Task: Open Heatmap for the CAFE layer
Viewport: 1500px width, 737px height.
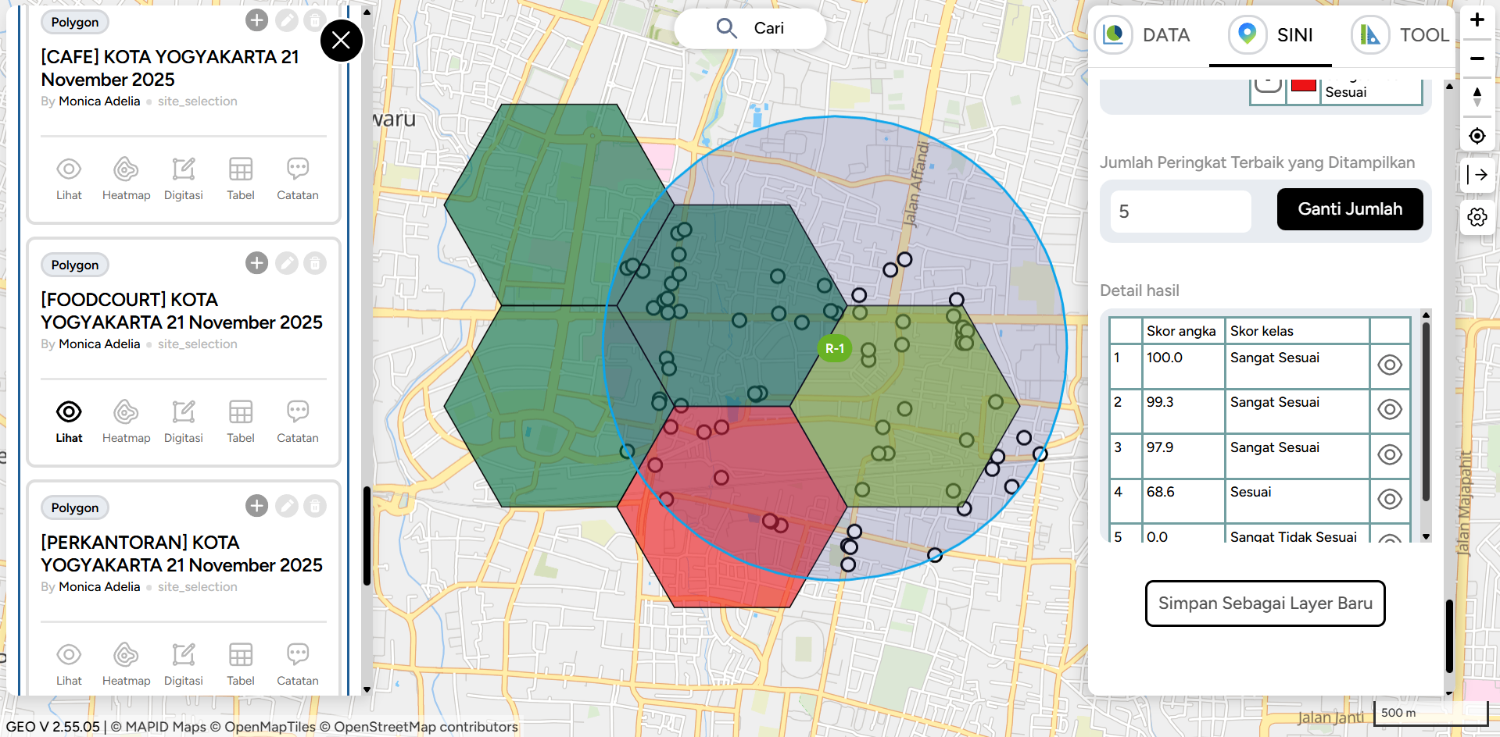Action: [x=126, y=177]
